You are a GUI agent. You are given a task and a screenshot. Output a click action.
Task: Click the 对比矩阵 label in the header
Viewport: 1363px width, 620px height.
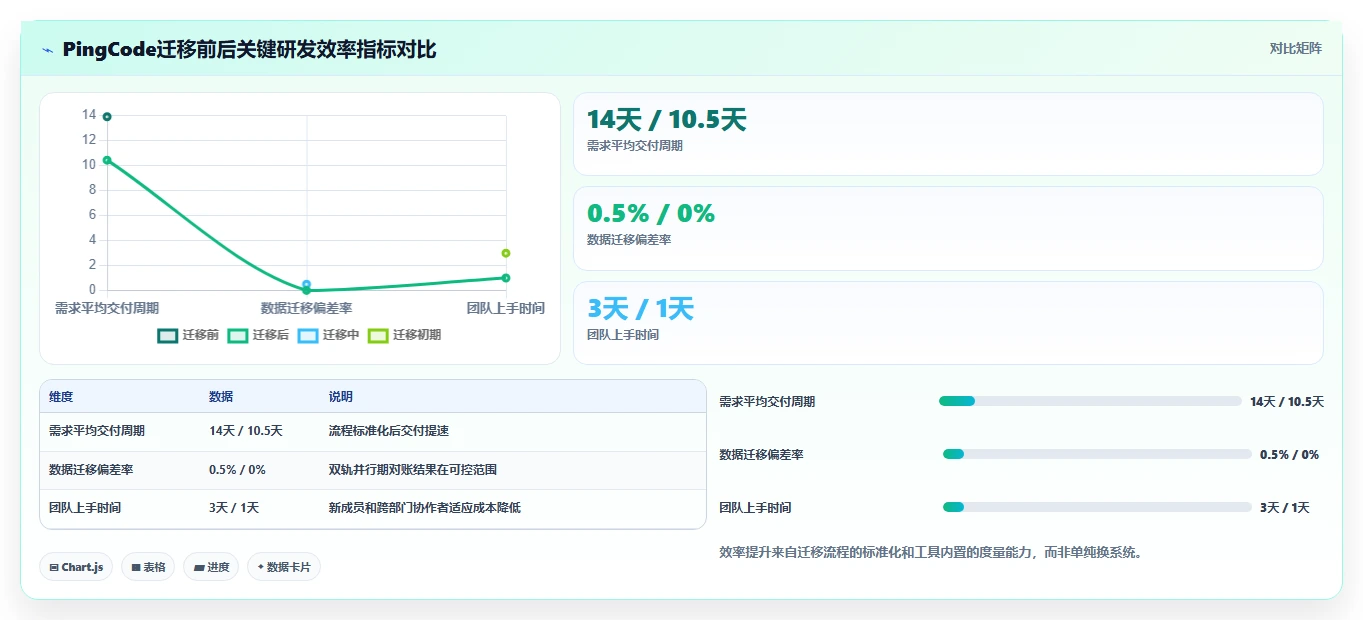(x=1295, y=48)
